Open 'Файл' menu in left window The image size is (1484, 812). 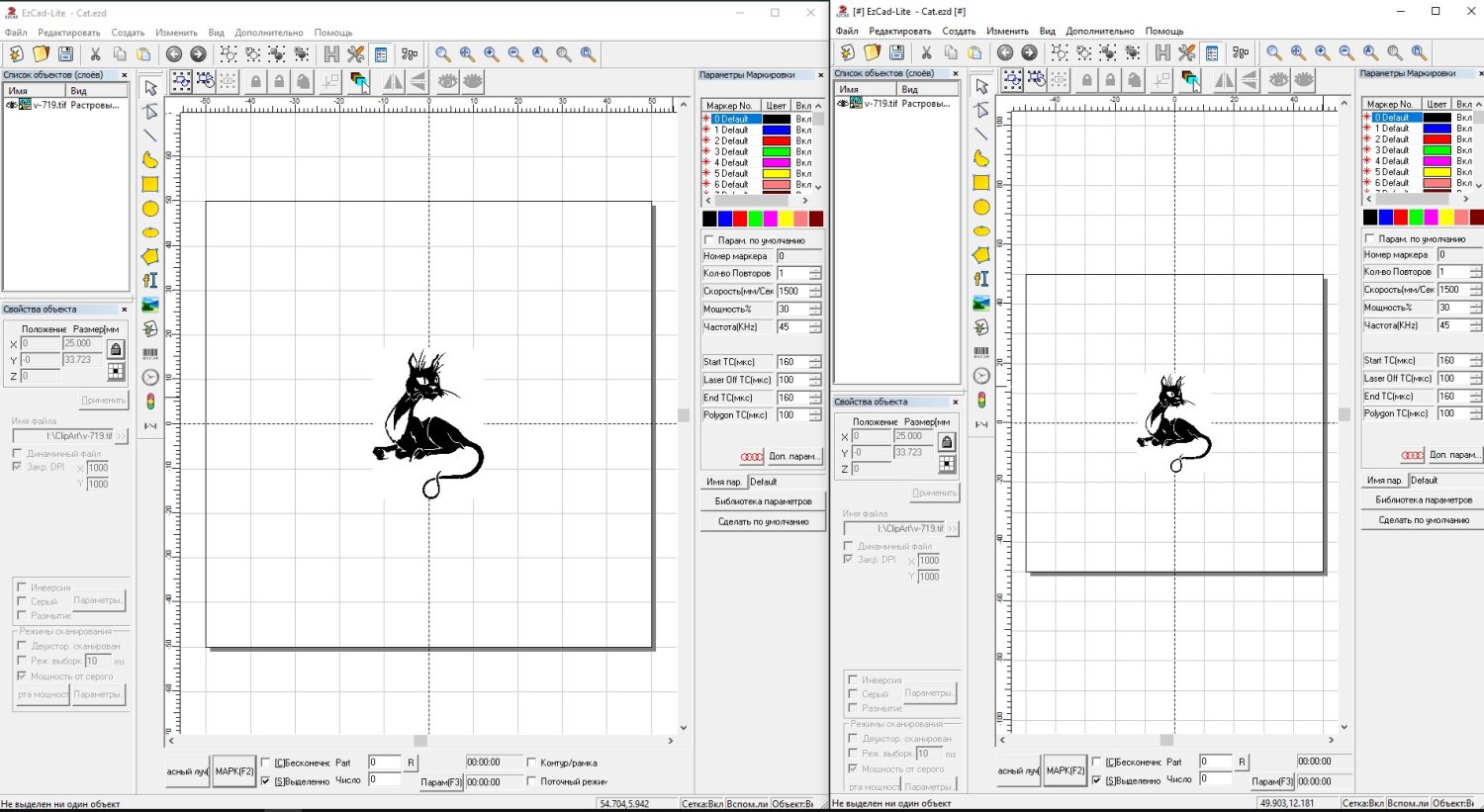16,33
